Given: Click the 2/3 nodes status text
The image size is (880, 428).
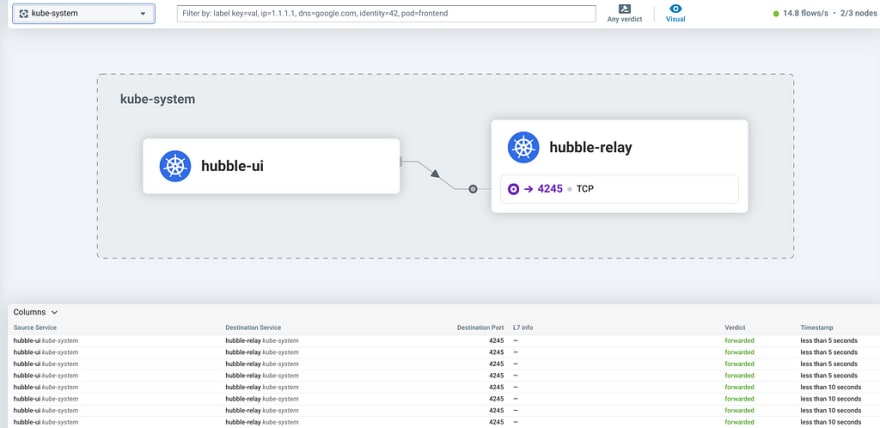Looking at the screenshot, I should [858, 13].
